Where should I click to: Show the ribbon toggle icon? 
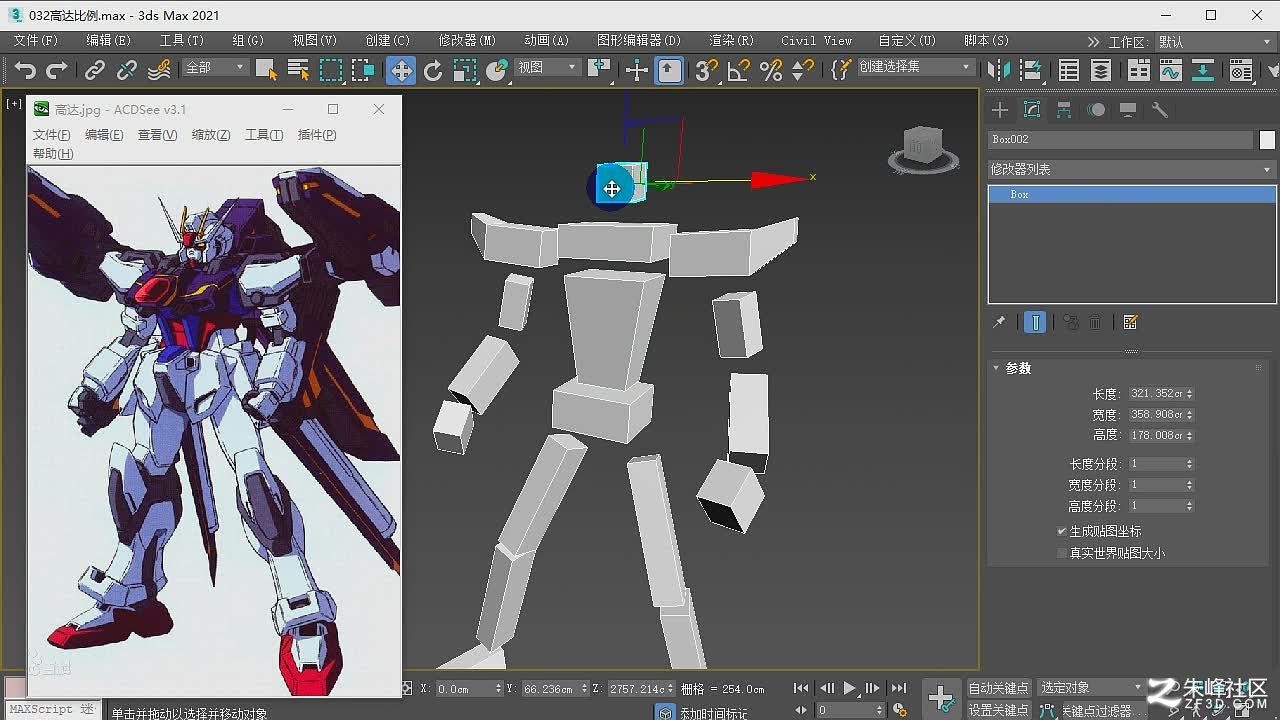point(1139,70)
